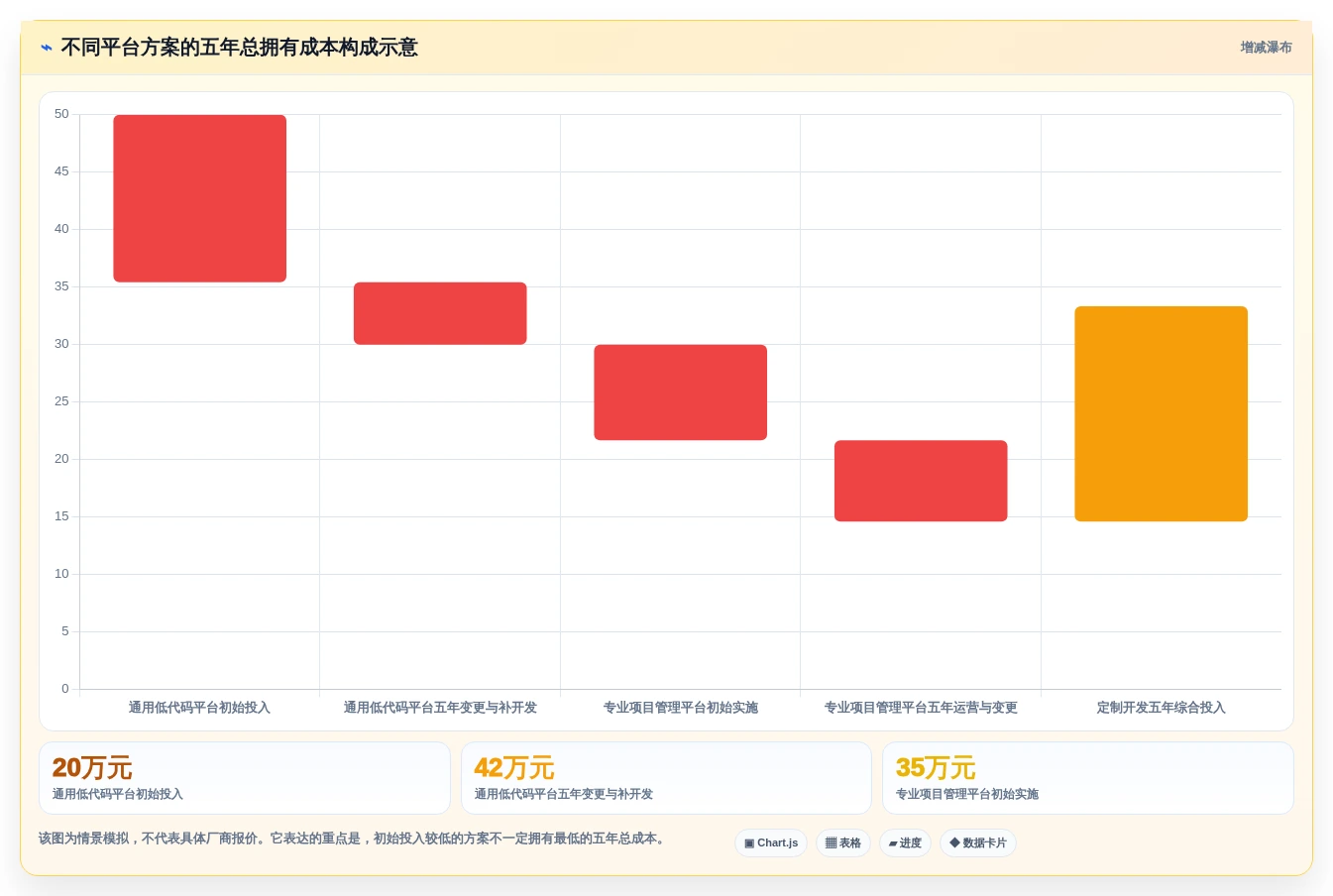The width and height of the screenshot is (1333, 896).
Task: Click the 20万元 value in the stat card
Action: pos(92,768)
